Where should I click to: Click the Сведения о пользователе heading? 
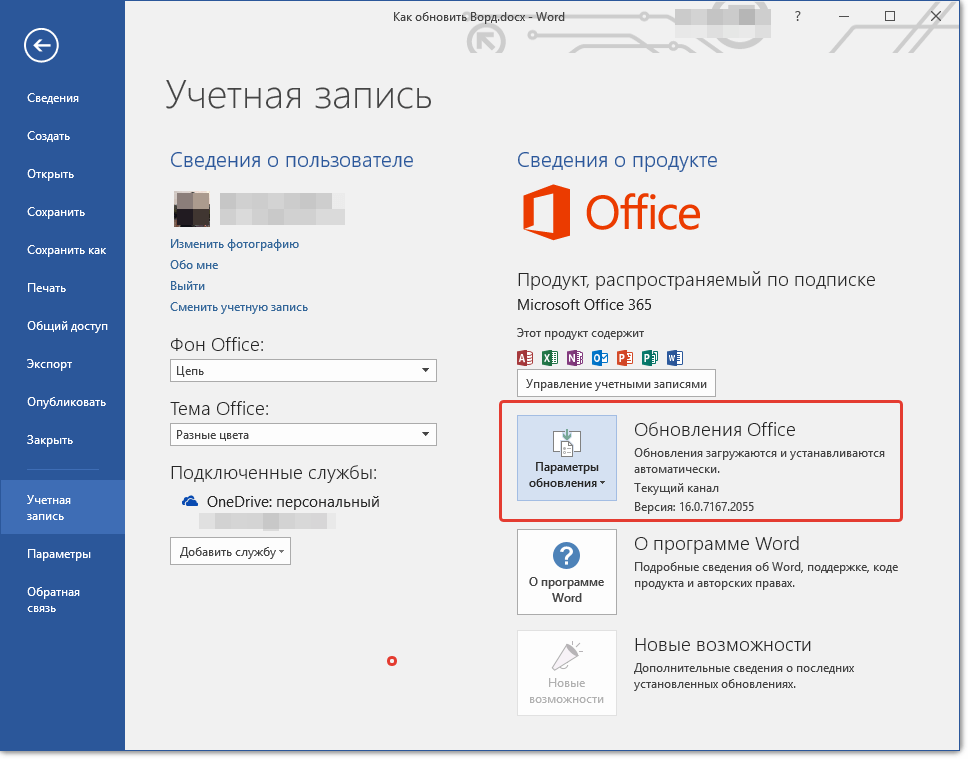(291, 160)
